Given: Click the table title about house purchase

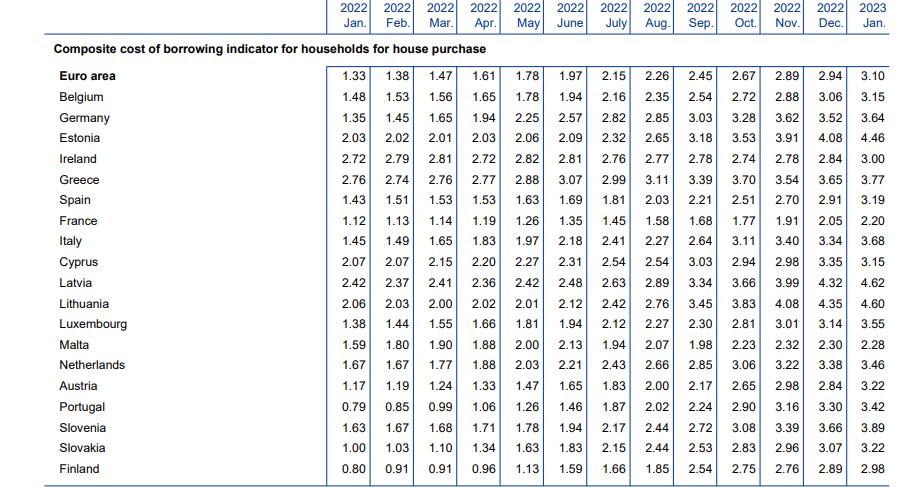Looking at the screenshot, I should point(269,48).
